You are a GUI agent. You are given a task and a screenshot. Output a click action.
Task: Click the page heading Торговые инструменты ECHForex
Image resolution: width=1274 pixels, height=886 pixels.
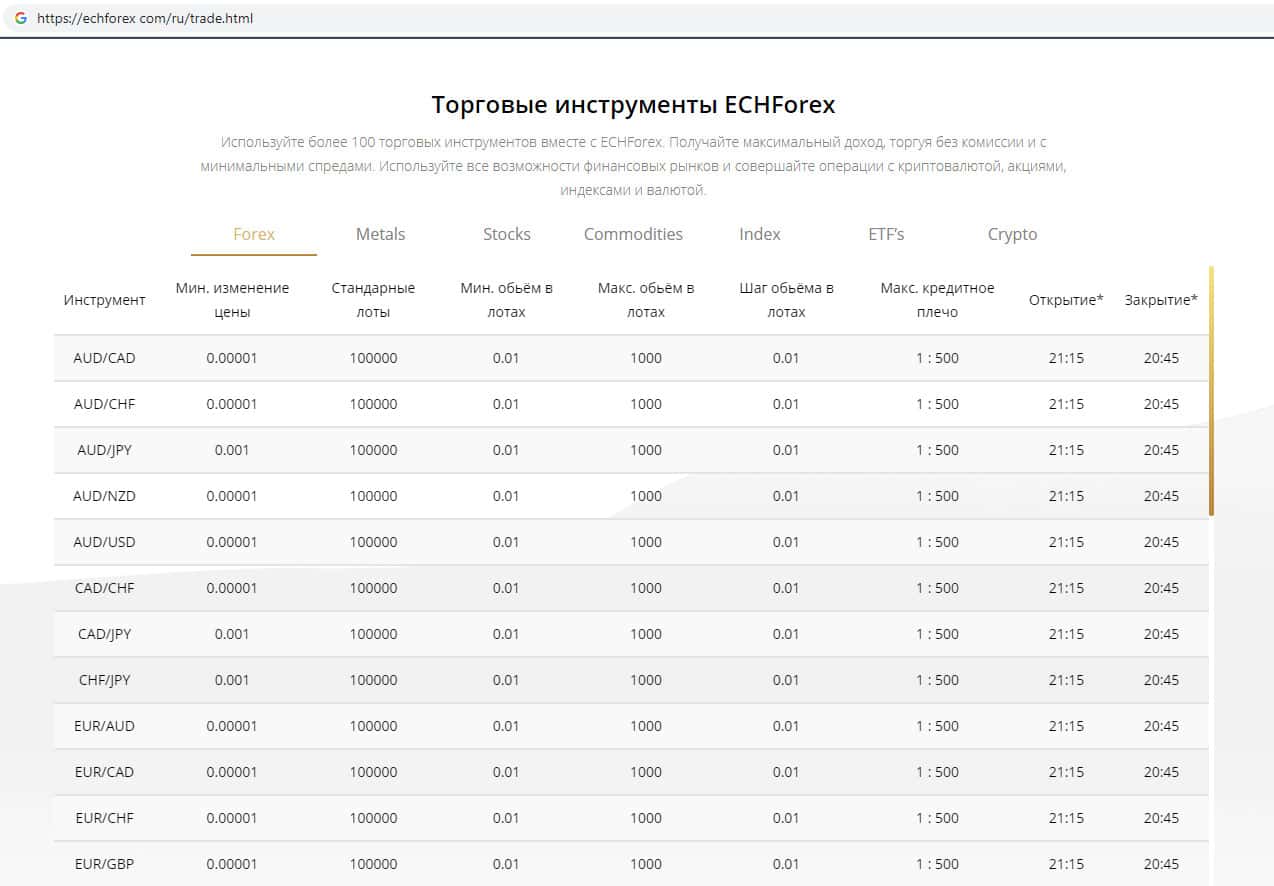click(x=633, y=105)
